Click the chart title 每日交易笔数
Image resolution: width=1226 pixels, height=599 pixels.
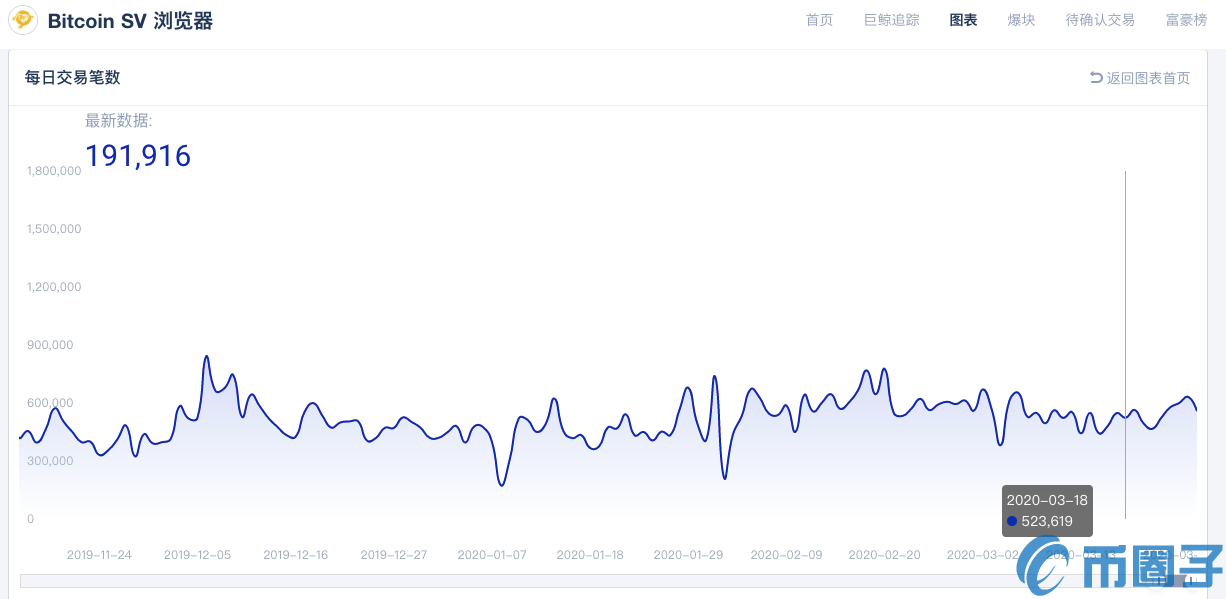(x=71, y=77)
